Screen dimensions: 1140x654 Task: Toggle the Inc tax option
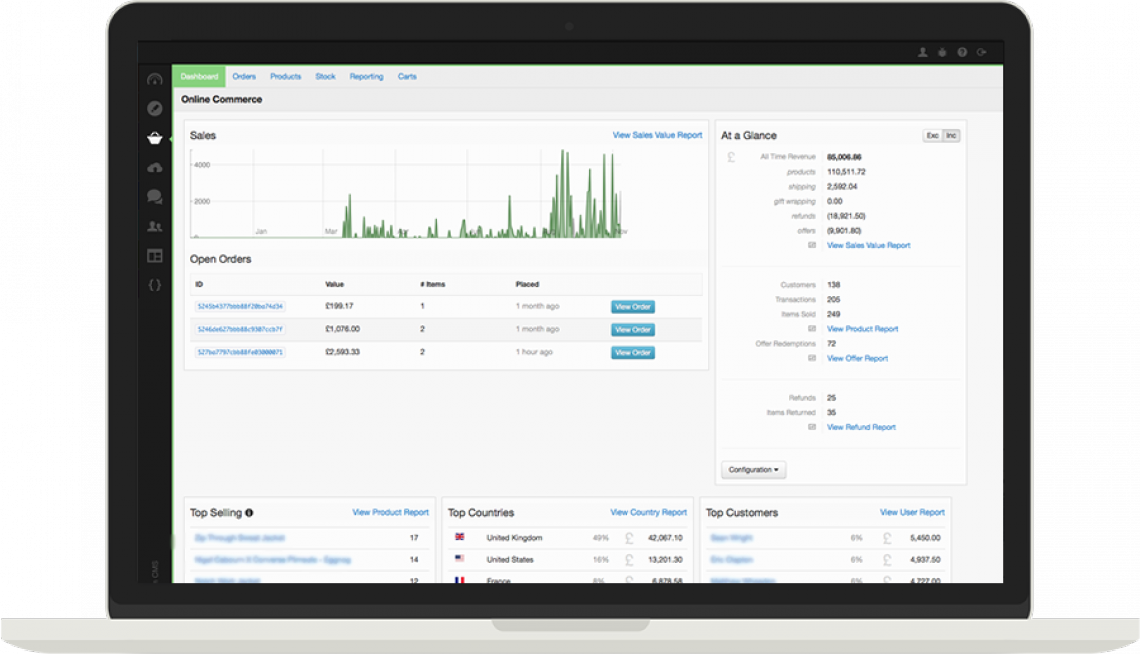[x=951, y=136]
